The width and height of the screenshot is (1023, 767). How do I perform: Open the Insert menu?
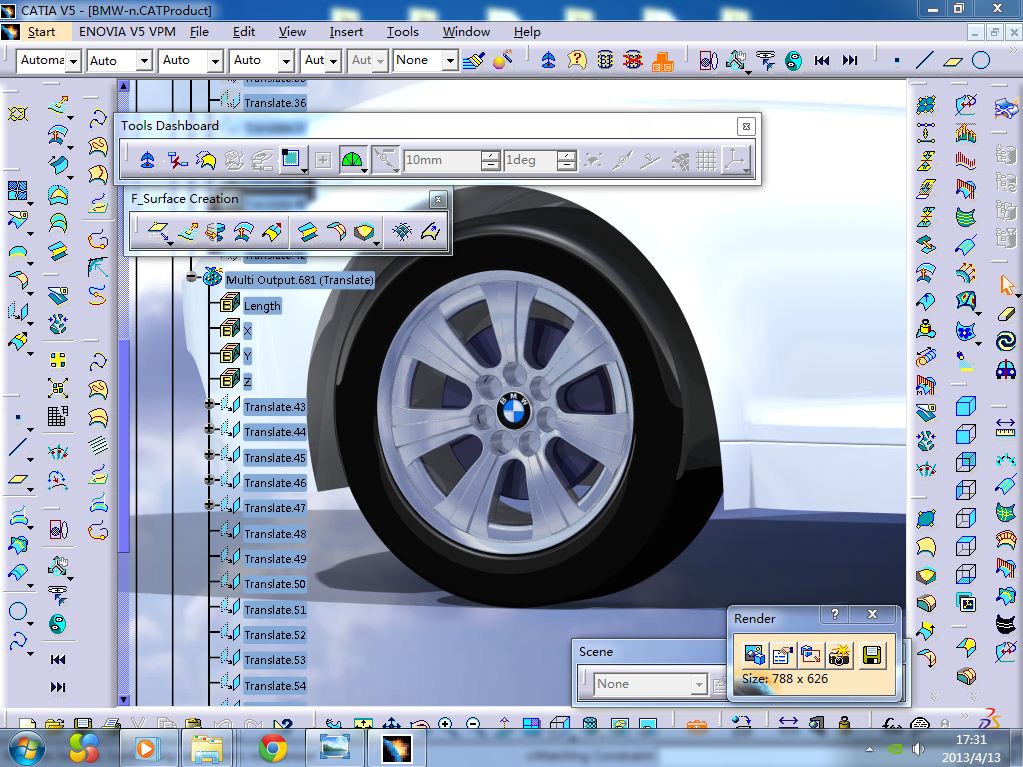346,31
